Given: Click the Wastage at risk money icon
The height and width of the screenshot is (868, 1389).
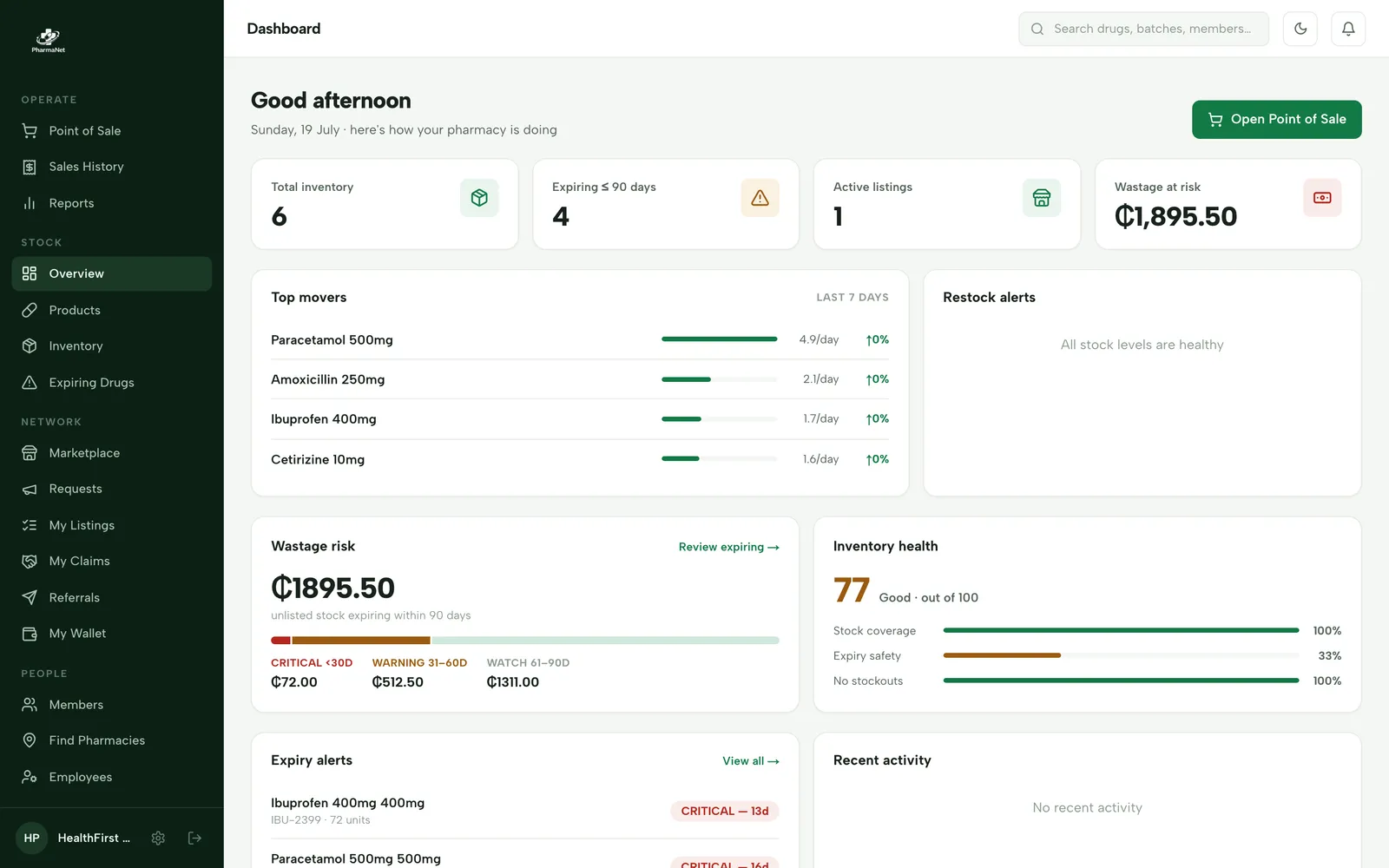Looking at the screenshot, I should click(1322, 198).
